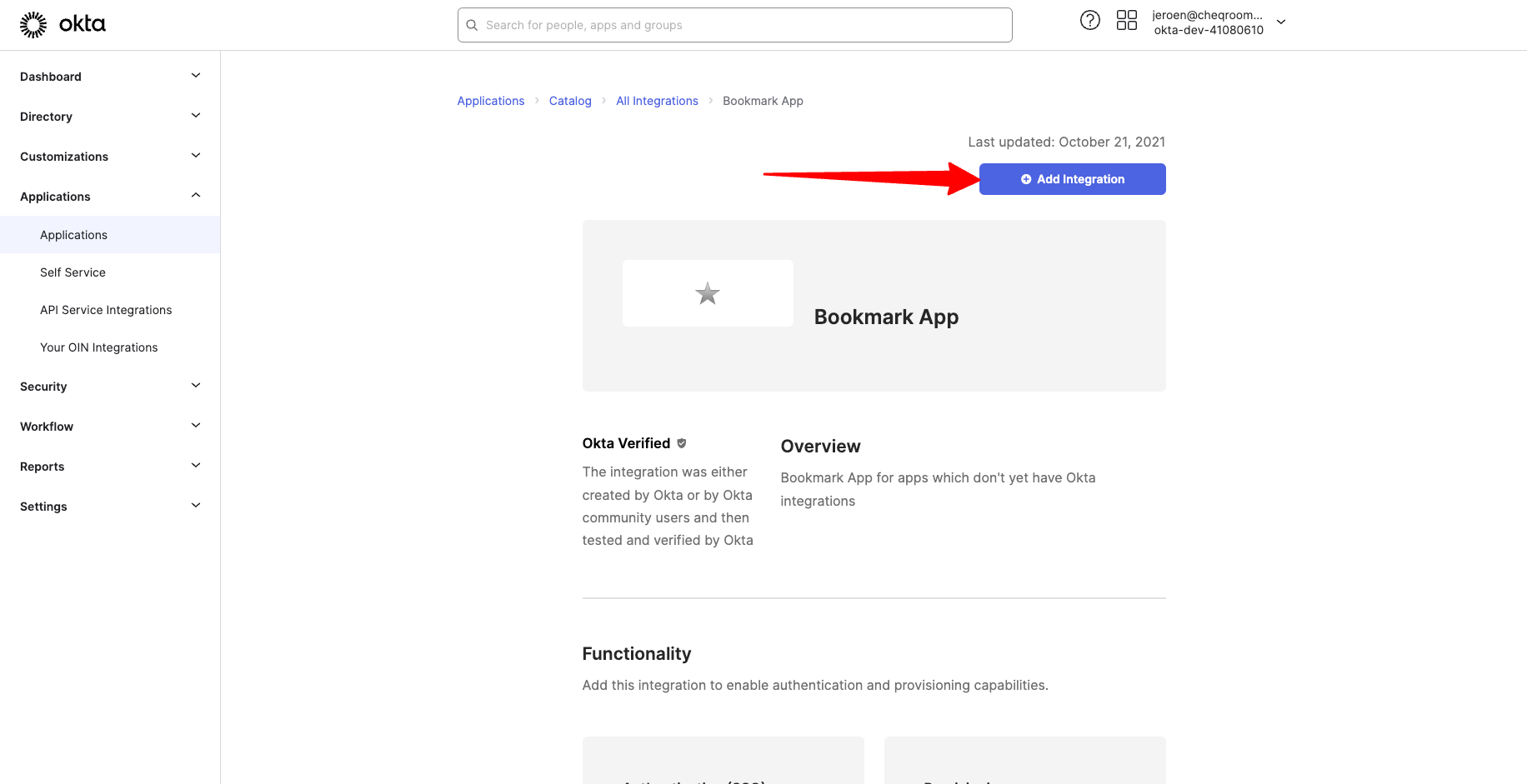Open the All Integrations breadcrumb link
1527x784 pixels.
[657, 101]
